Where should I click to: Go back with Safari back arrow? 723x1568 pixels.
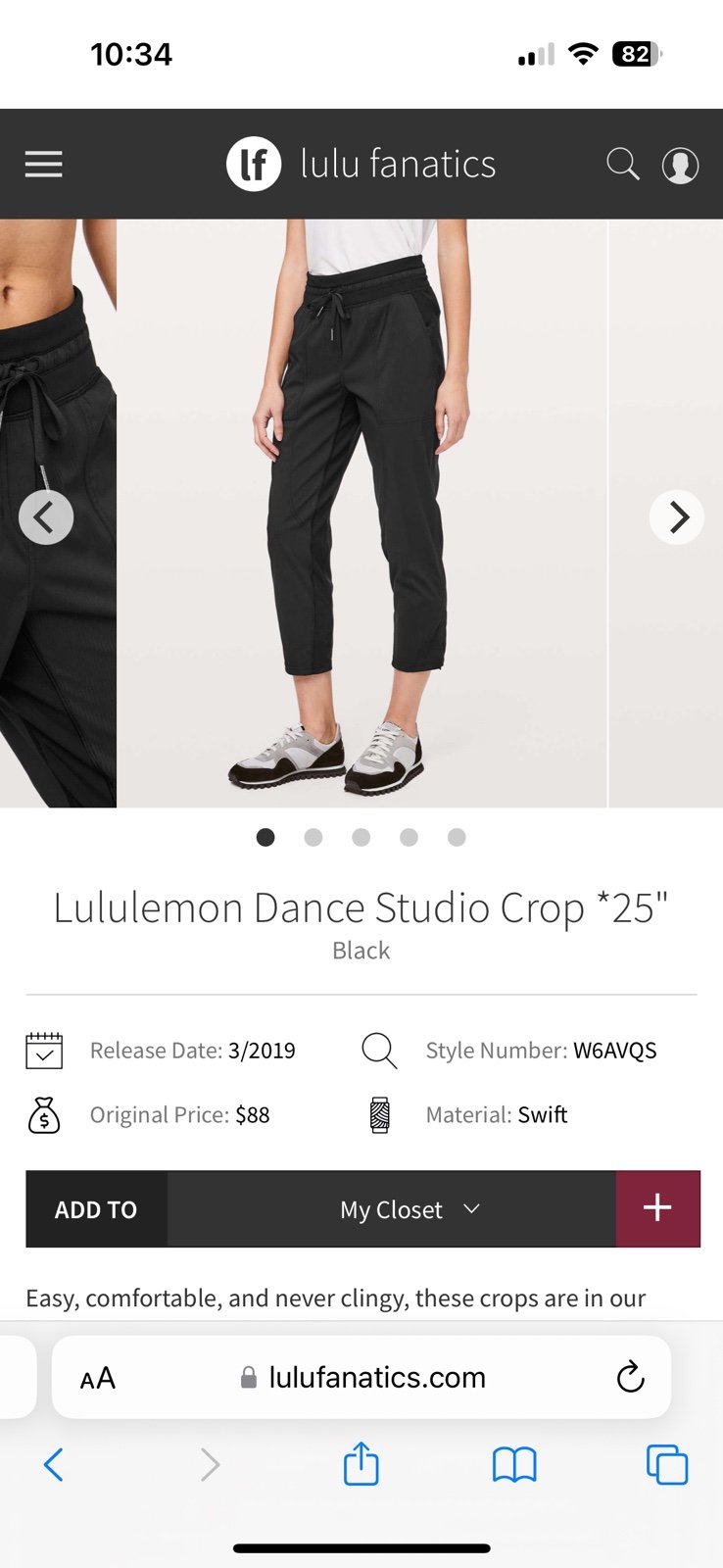(x=54, y=1465)
